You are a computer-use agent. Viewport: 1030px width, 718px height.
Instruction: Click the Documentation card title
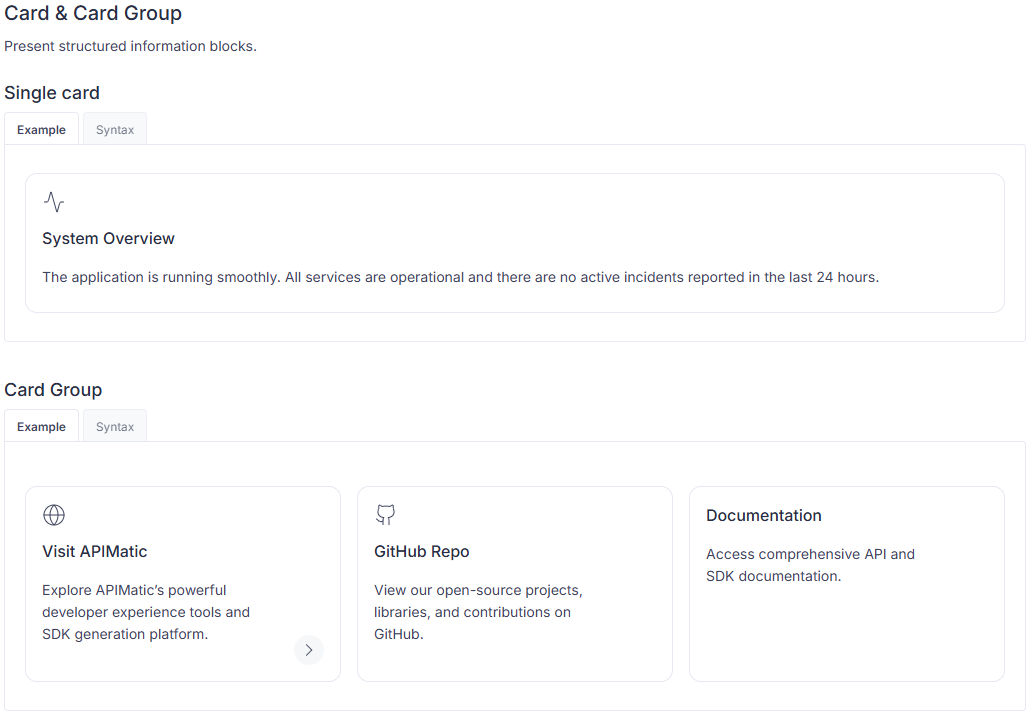(x=763, y=516)
